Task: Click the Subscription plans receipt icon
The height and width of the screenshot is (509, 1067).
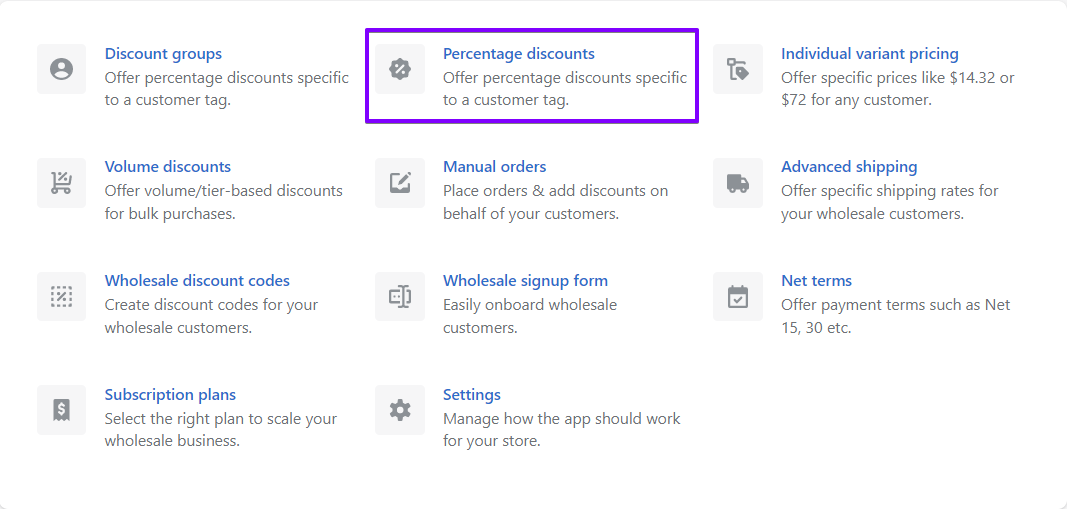Action: pyautogui.click(x=61, y=410)
